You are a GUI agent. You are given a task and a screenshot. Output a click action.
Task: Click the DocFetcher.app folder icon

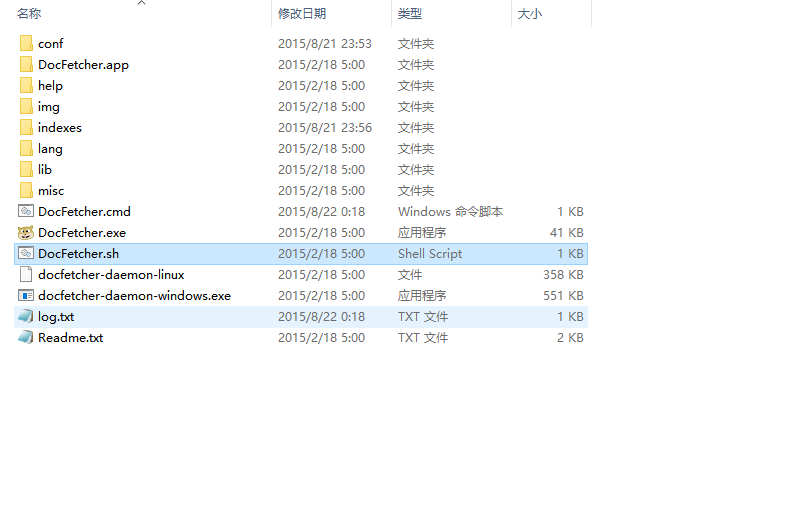click(26, 64)
